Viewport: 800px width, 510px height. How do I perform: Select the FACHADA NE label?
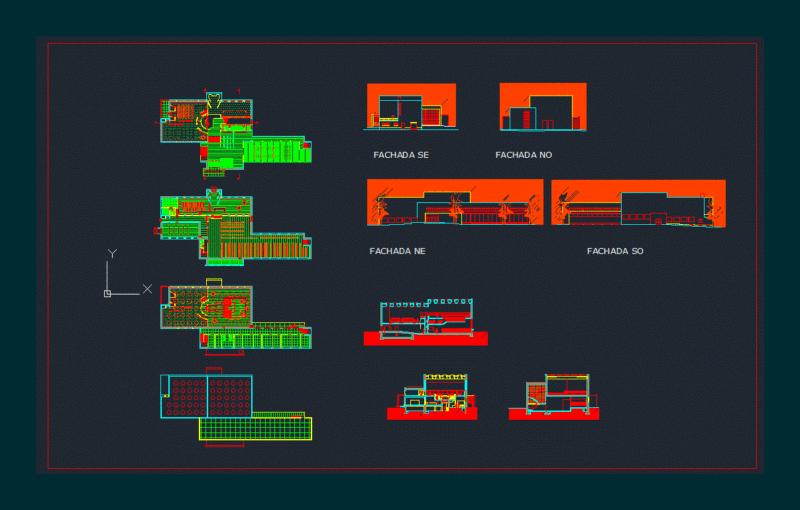tap(397, 251)
